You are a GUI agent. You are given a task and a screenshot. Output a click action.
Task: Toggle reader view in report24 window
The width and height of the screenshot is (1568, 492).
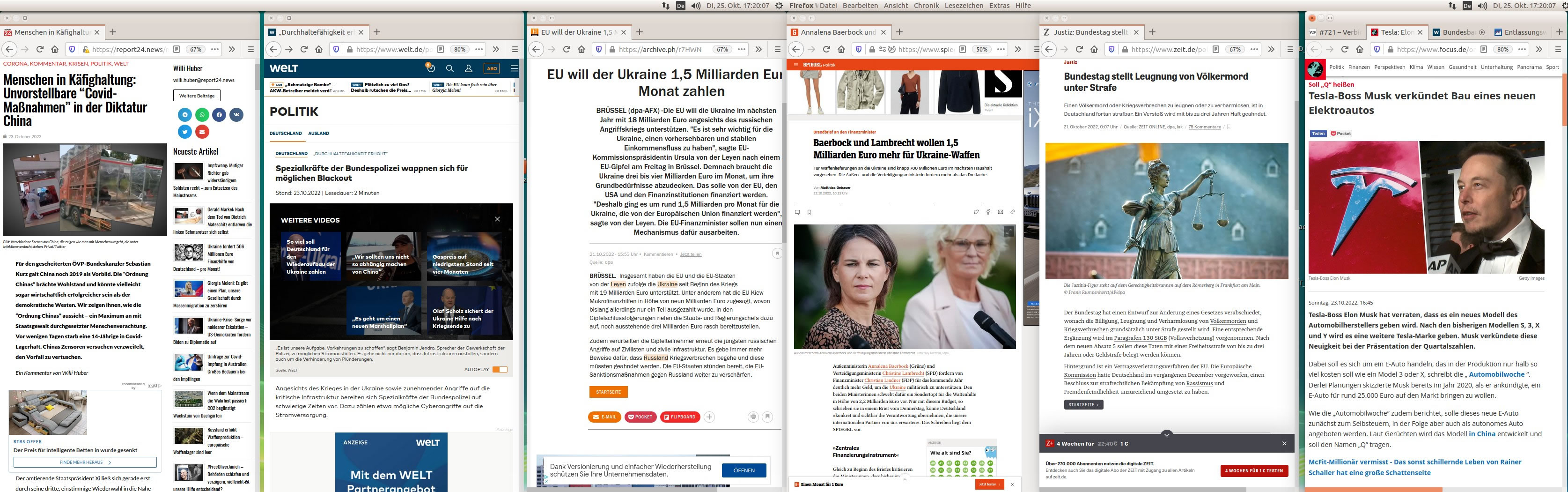pyautogui.click(x=177, y=49)
